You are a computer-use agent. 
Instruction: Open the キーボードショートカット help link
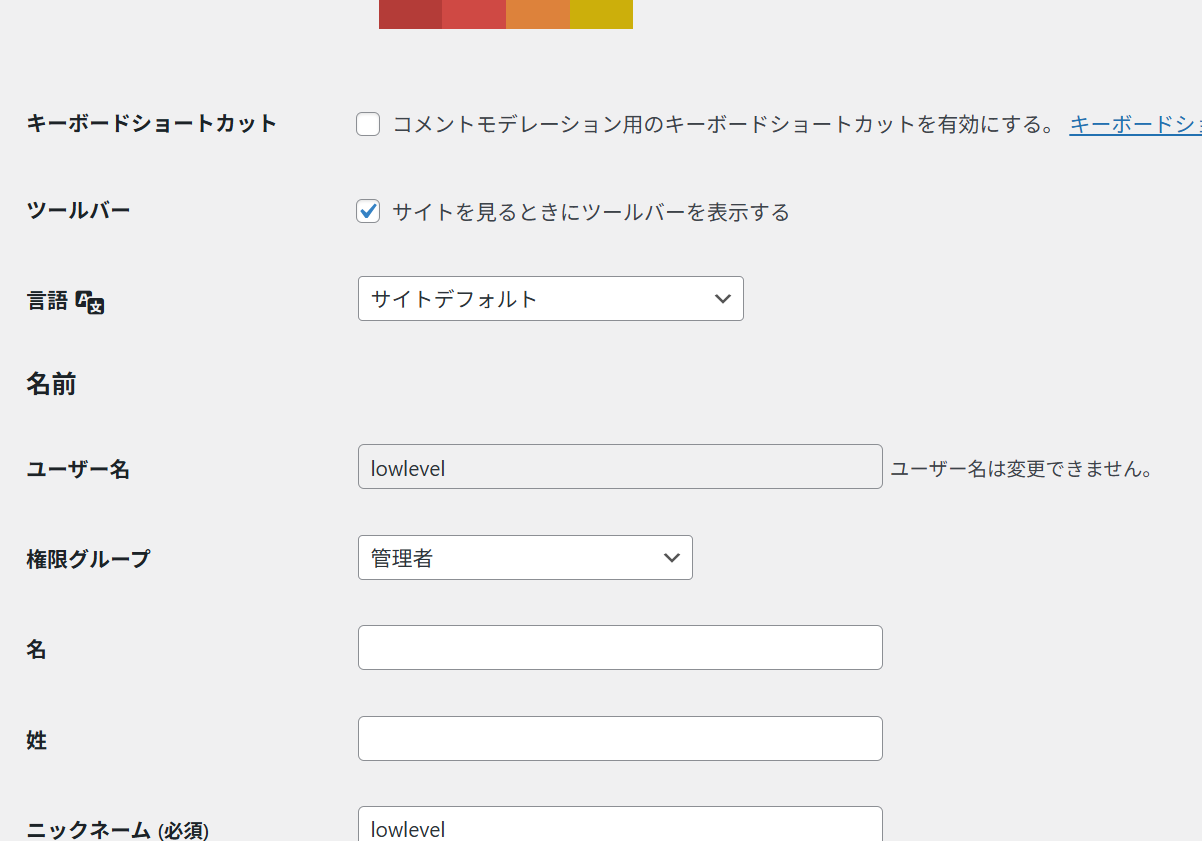[x=1135, y=125]
